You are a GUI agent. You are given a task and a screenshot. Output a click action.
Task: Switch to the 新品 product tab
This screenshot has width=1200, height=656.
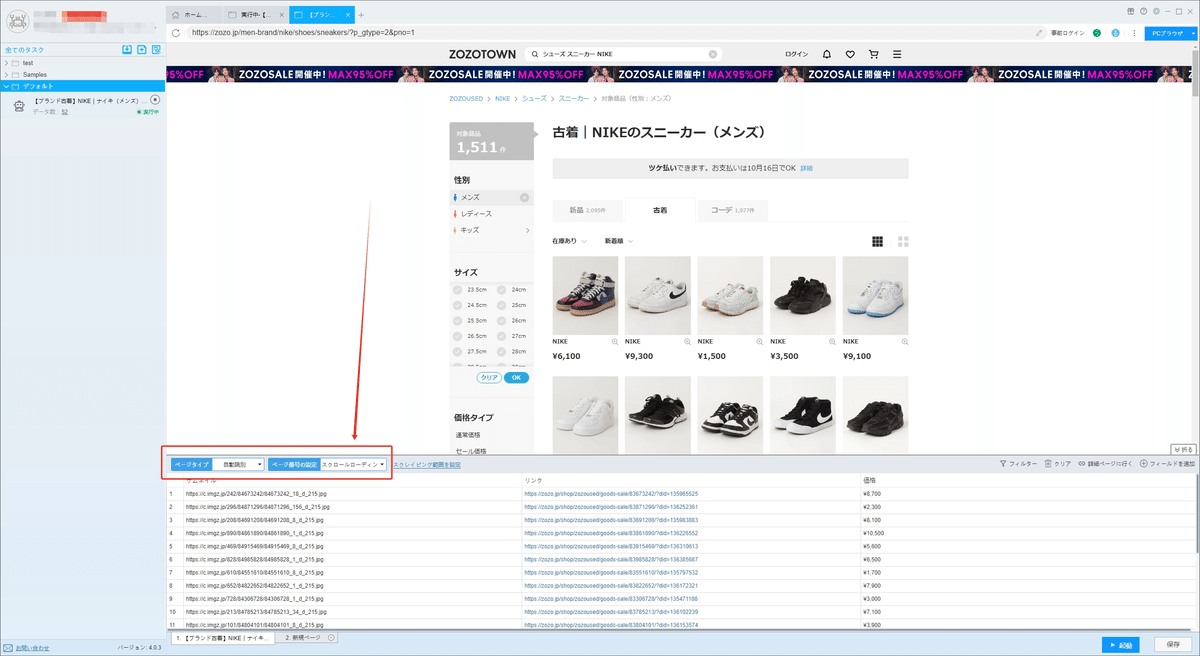[588, 210]
